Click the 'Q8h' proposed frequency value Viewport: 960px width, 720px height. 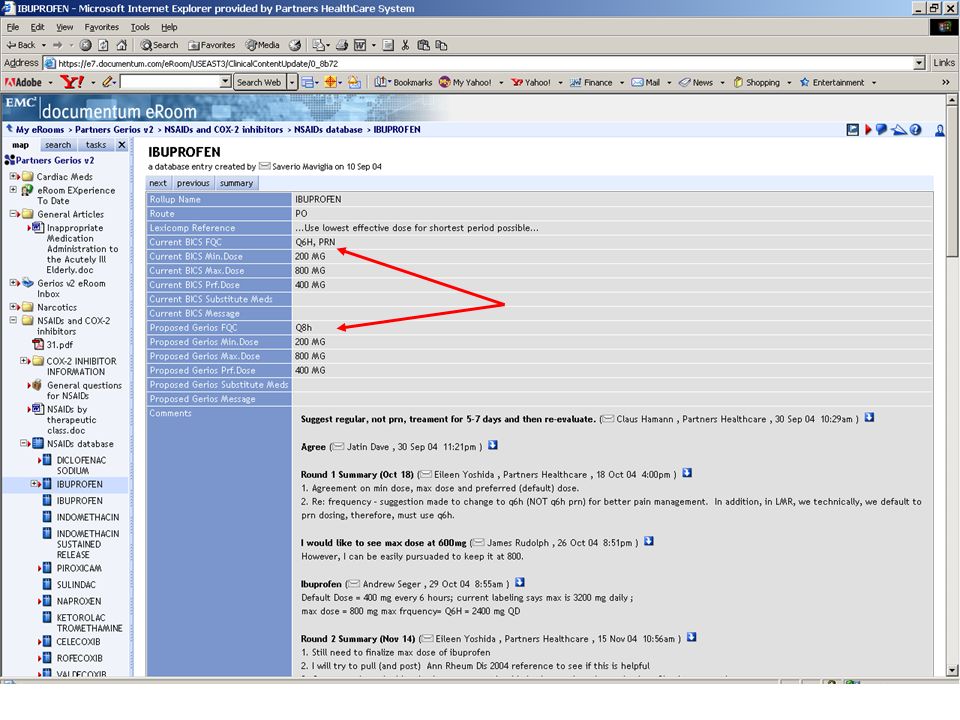[x=304, y=328]
